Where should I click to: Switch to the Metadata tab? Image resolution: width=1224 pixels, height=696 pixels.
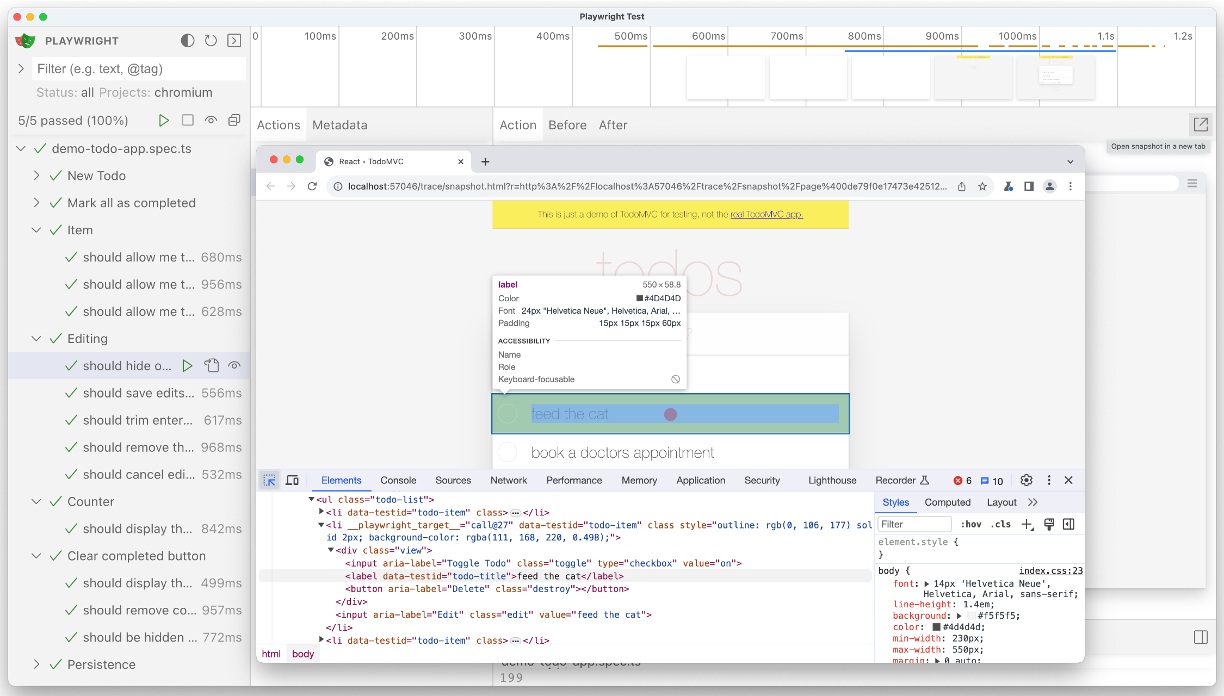[x=340, y=125]
